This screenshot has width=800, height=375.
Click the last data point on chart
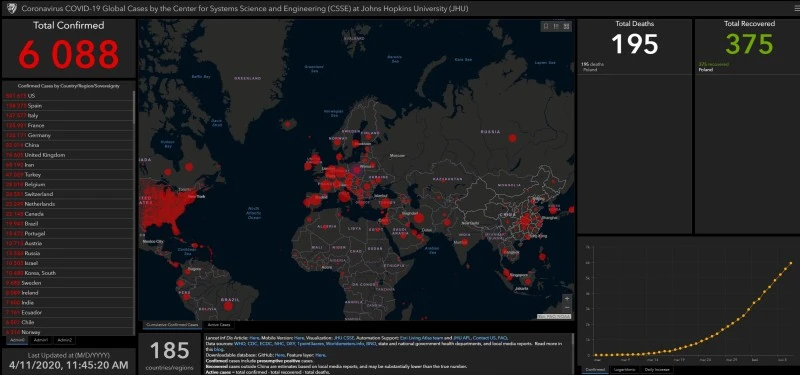pos(791,263)
